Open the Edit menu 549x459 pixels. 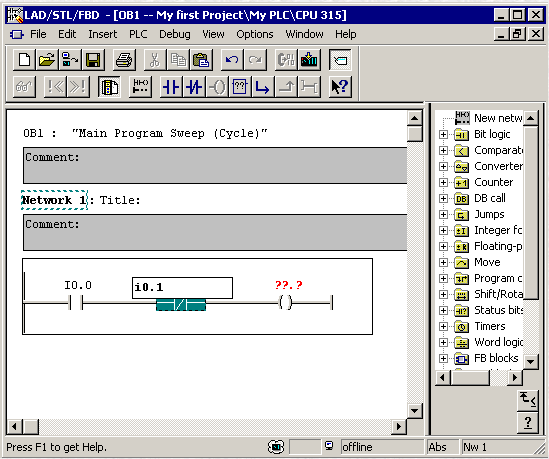(x=67, y=34)
